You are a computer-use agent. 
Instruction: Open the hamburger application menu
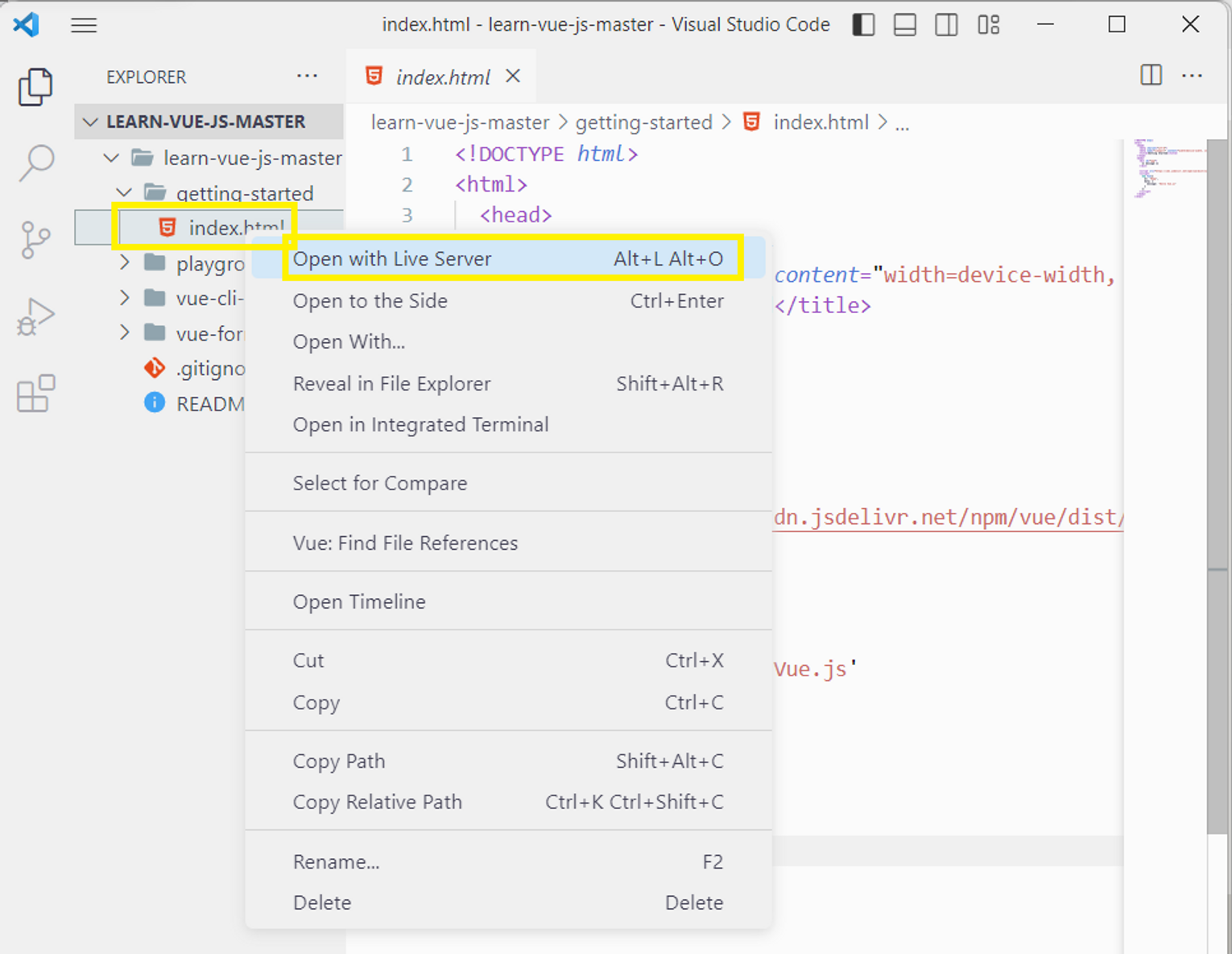click(84, 25)
